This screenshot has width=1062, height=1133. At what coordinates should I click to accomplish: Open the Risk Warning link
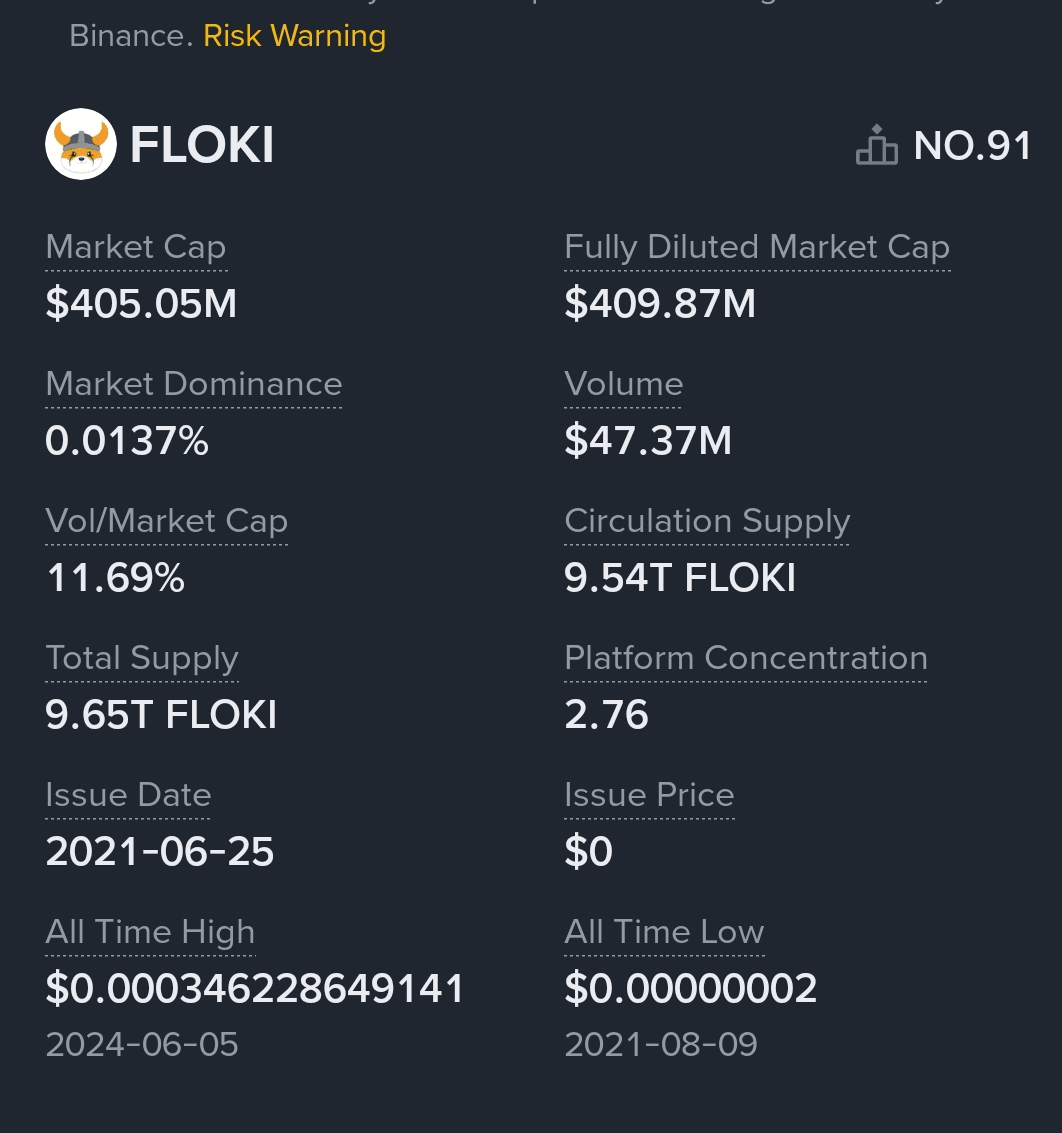pos(294,36)
